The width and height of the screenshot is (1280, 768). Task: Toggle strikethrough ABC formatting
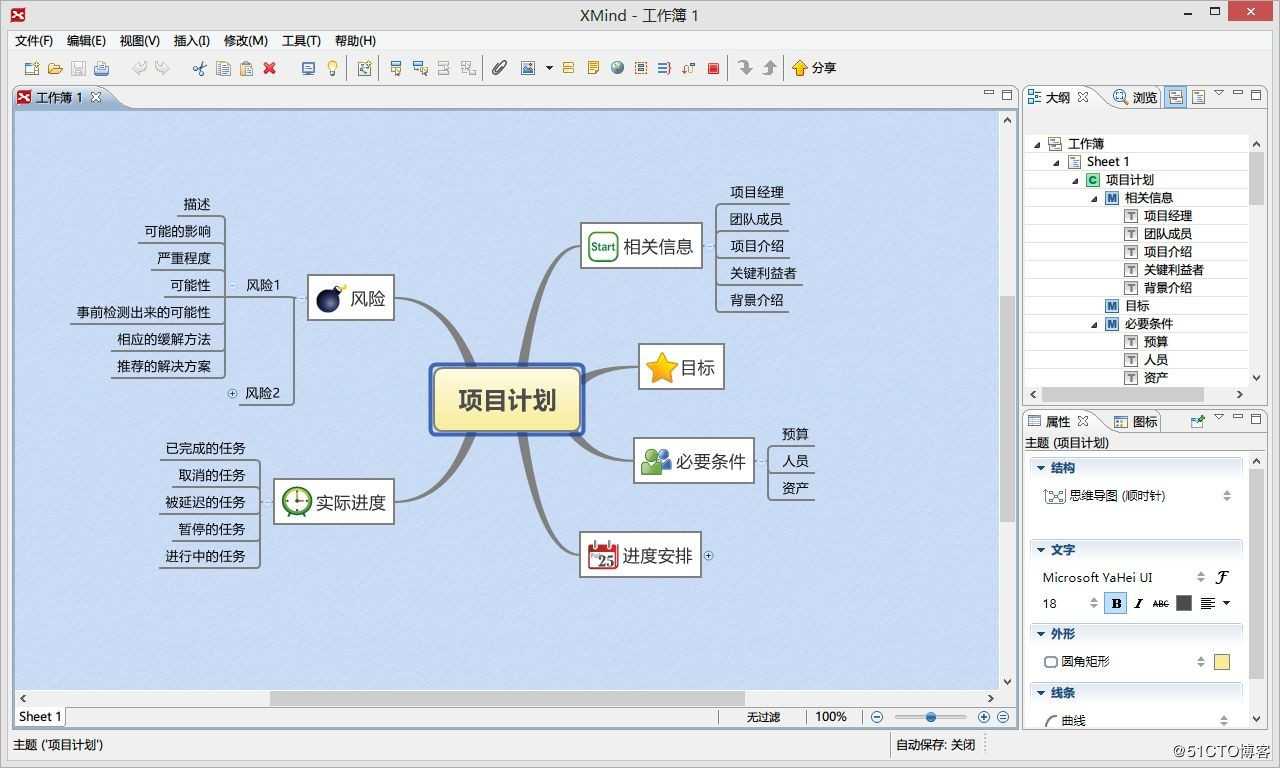1160,603
